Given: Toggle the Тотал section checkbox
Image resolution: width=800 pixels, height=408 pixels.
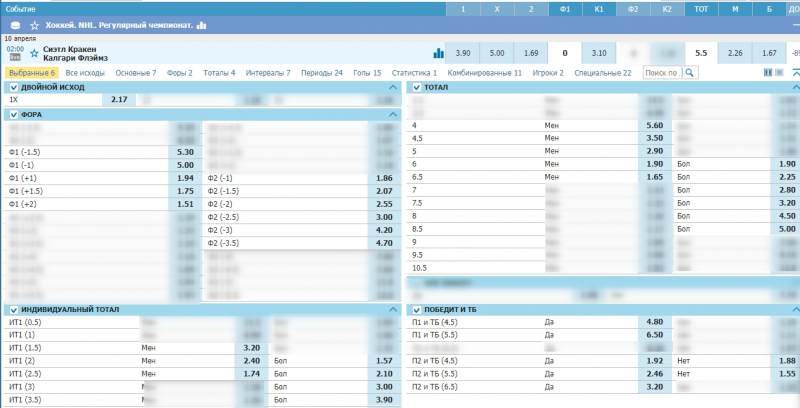Looking at the screenshot, I should pos(417,88).
